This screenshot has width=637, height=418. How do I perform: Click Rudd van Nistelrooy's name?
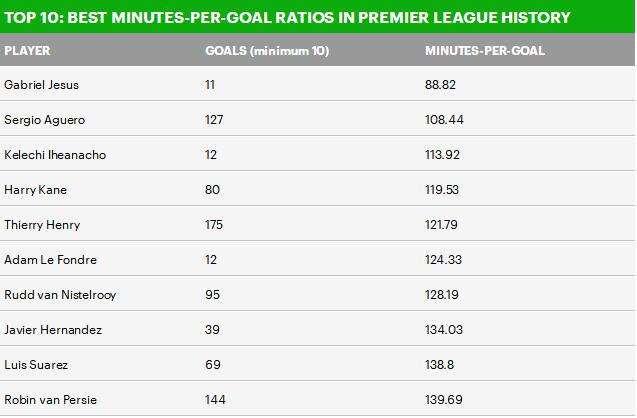(56, 295)
